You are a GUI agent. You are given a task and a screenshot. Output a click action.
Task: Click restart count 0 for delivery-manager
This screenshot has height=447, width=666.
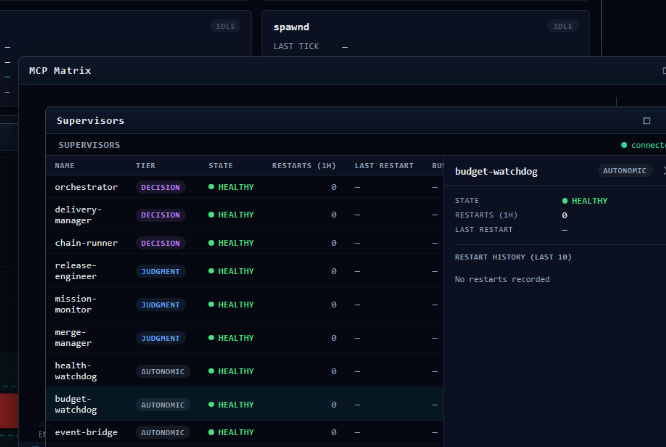click(x=334, y=215)
